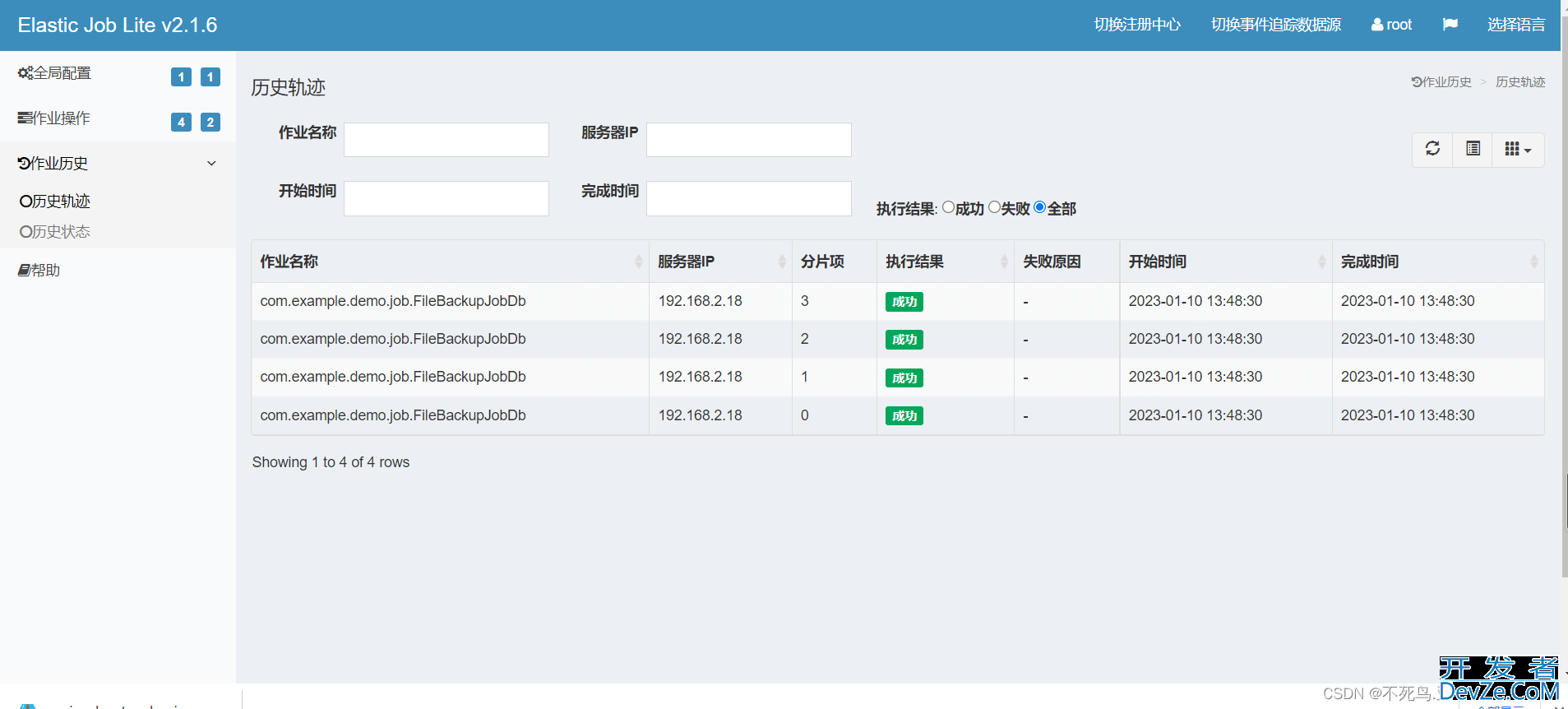The image size is (1568, 709).
Task: Open 切换事件追踪数据源 menu
Action: click(x=1276, y=25)
